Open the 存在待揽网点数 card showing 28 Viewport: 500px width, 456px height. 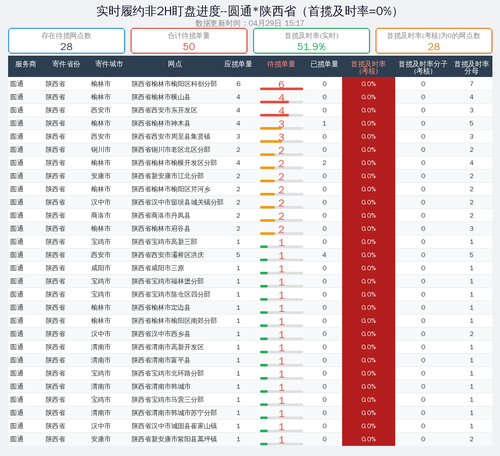(x=66, y=41)
